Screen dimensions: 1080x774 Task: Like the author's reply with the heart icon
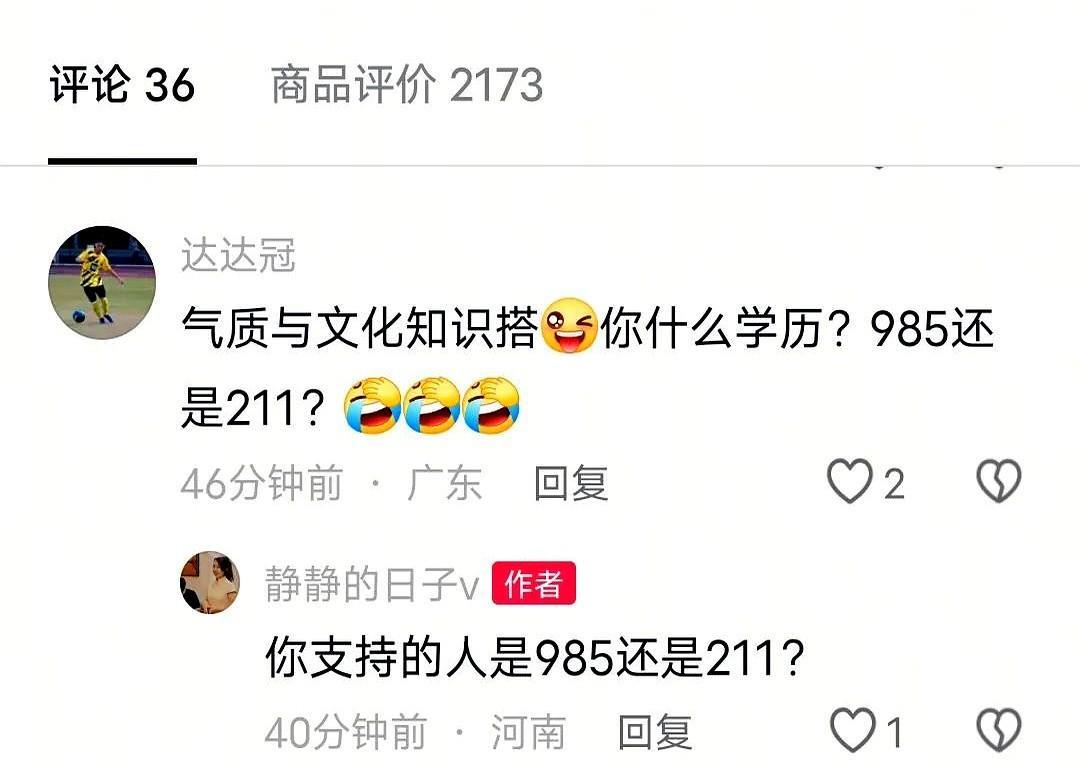pos(853,729)
